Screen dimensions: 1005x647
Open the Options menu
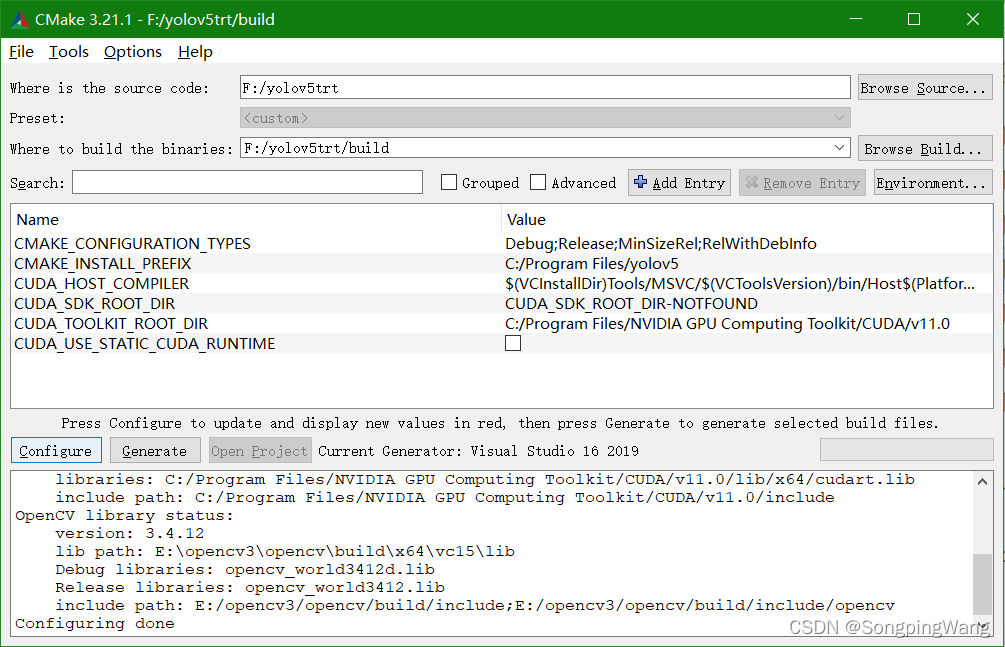pos(133,51)
